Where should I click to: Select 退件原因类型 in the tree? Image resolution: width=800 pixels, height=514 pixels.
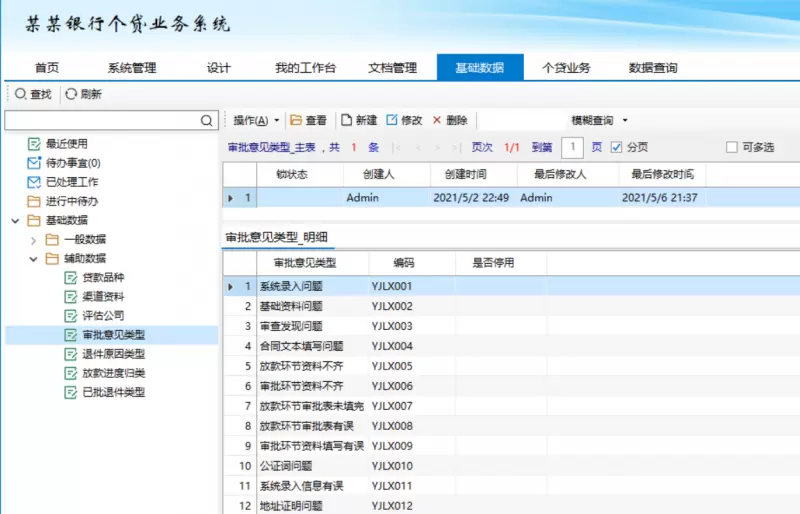[113, 354]
